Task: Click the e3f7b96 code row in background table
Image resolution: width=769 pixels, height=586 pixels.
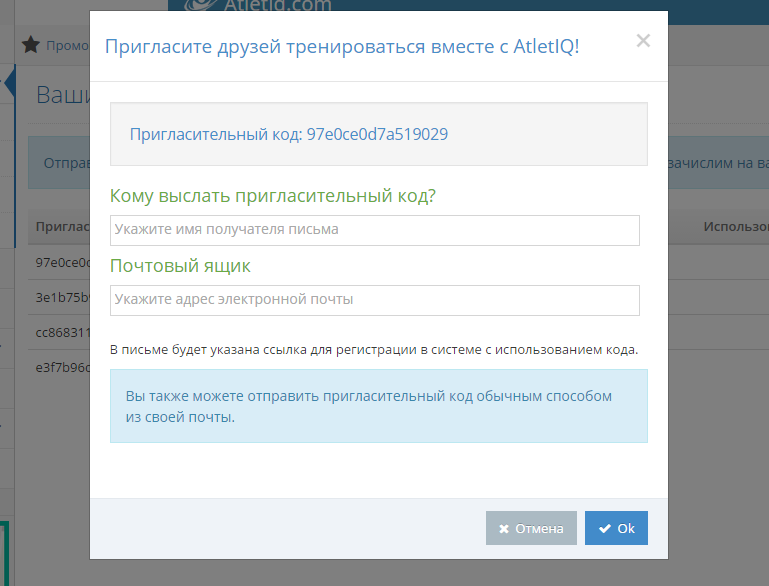Action: [x=62, y=367]
